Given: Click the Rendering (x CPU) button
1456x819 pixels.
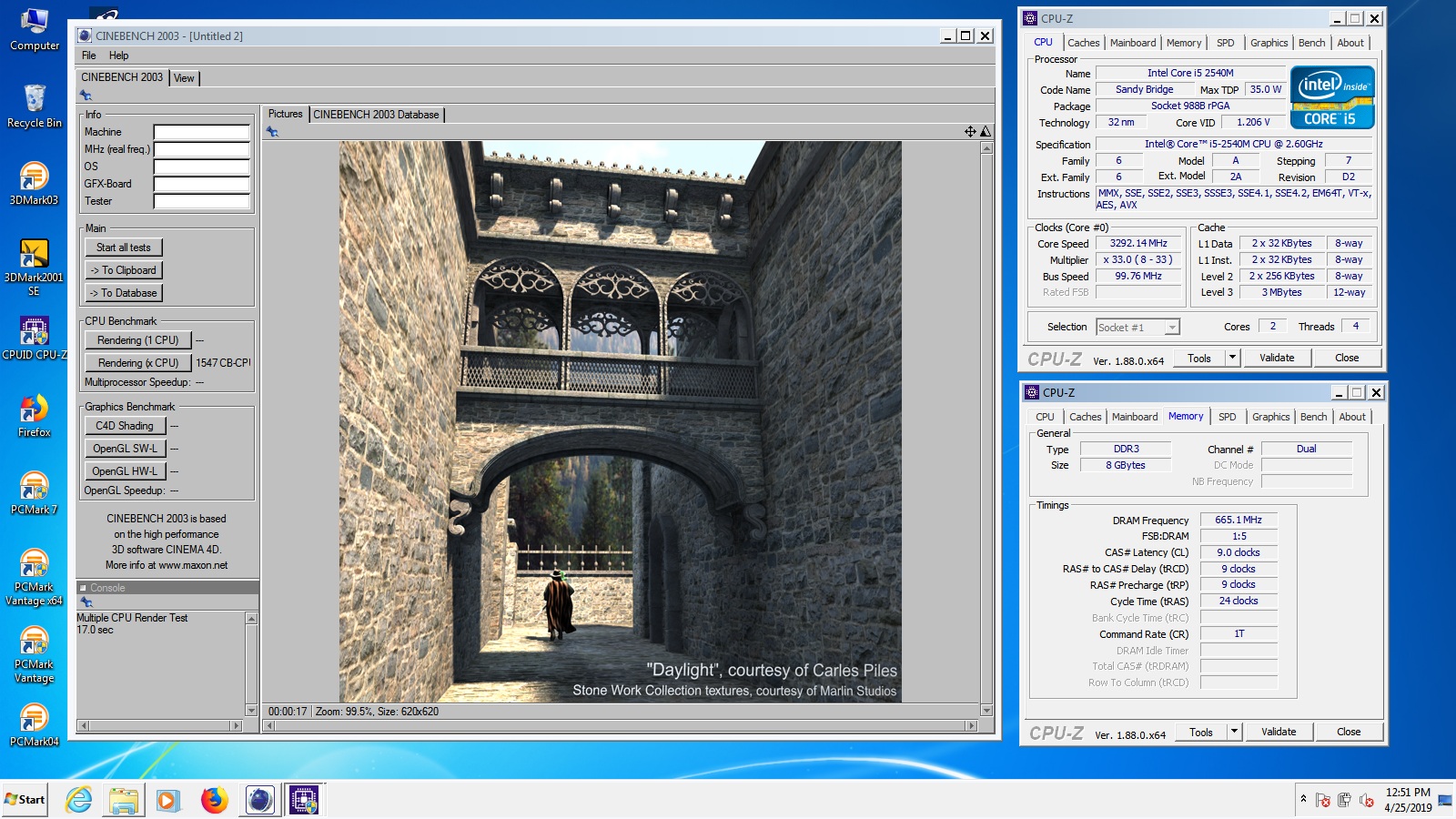Looking at the screenshot, I should point(138,363).
